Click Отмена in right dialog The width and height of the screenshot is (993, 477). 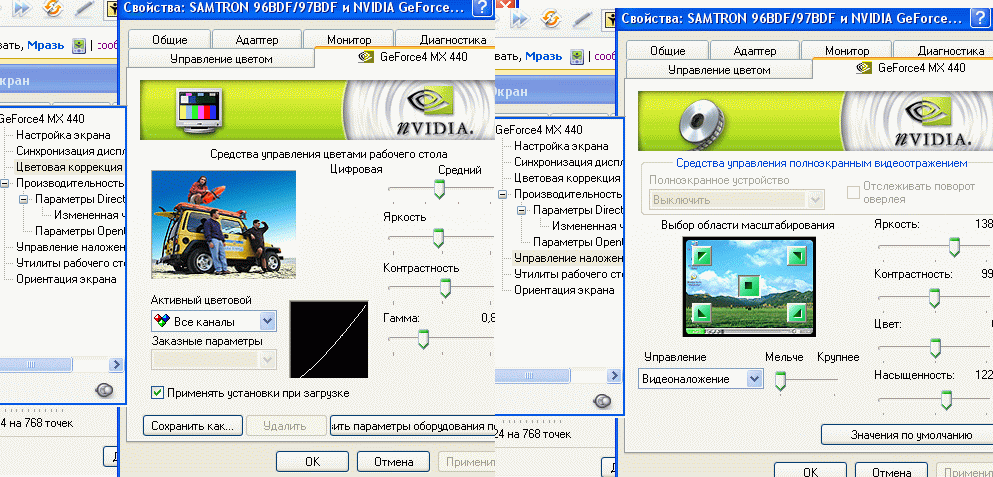[891, 472]
